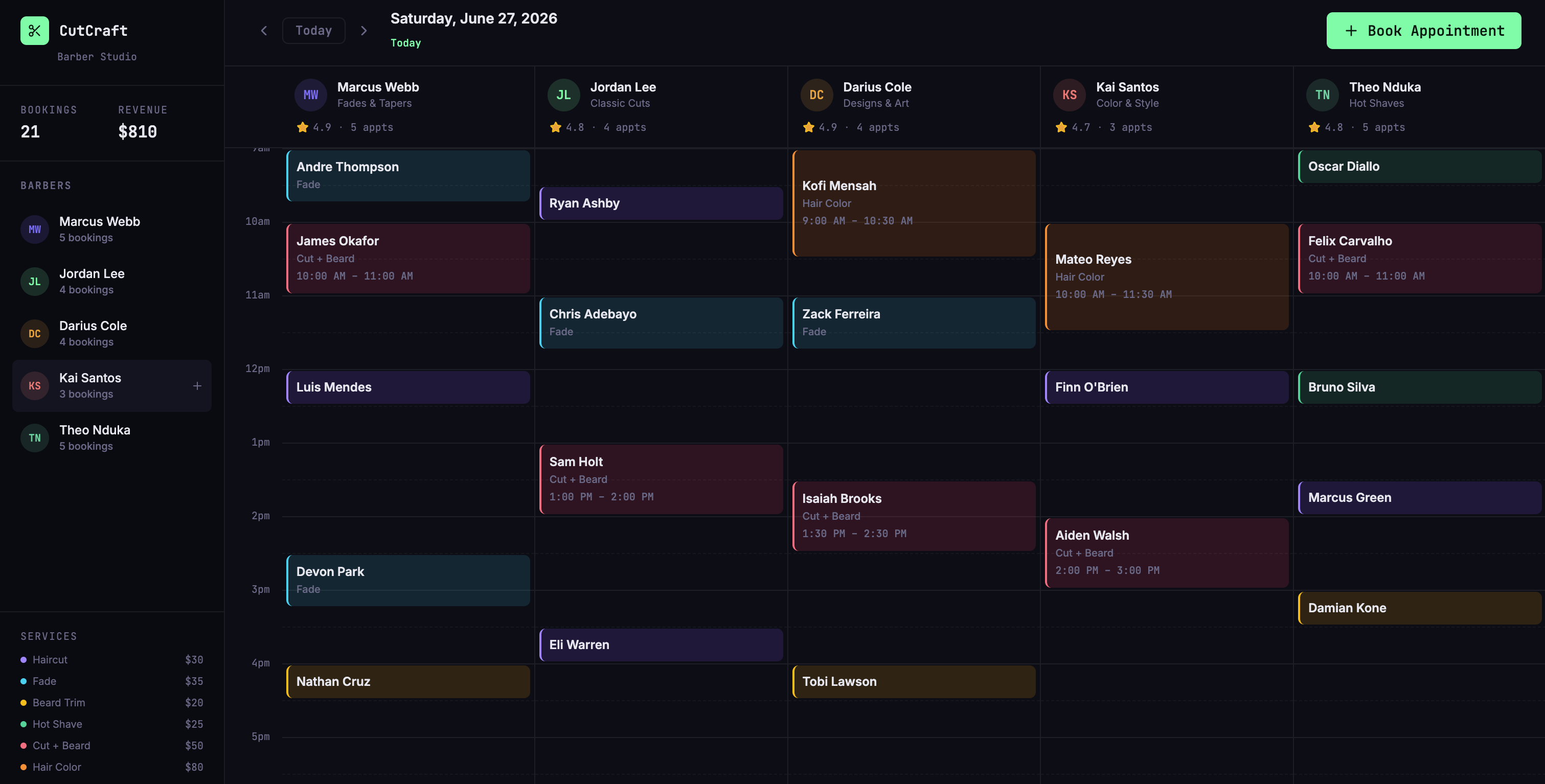Open Aiden Walsh's 2:00 PM appointment
The image size is (1545, 784).
pyautogui.click(x=1167, y=552)
